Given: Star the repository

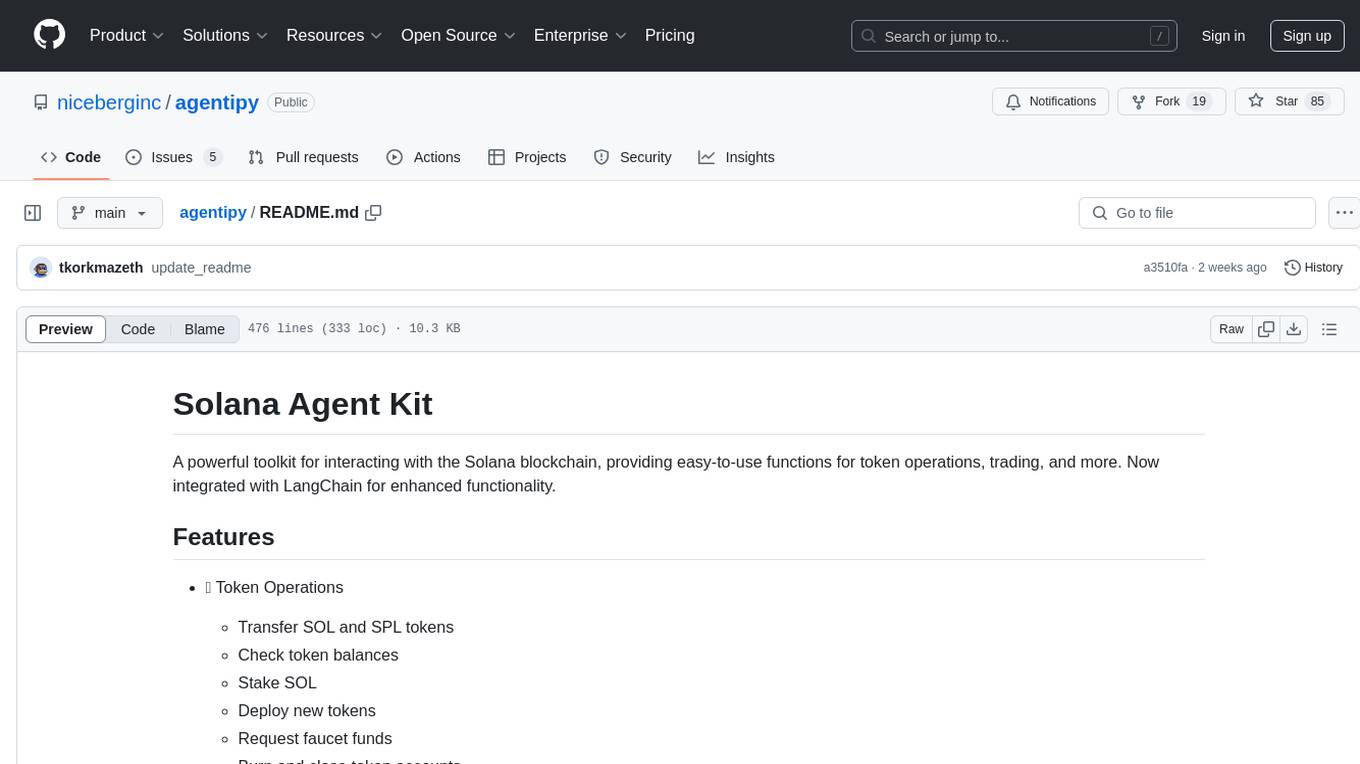Looking at the screenshot, I should pos(1289,102).
